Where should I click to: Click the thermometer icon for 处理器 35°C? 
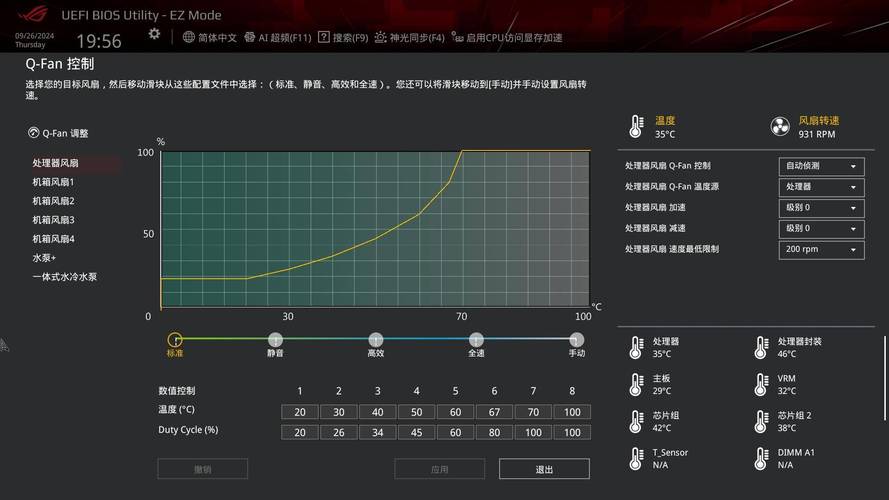637,348
